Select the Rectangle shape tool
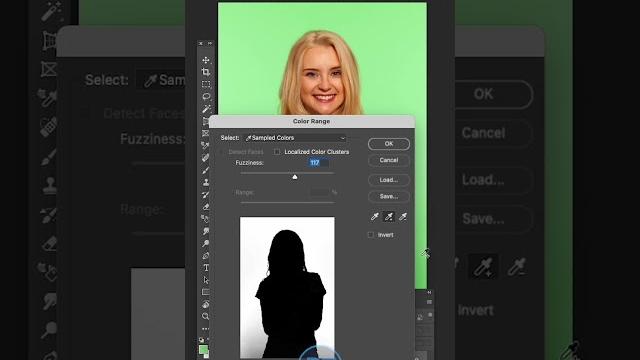The image size is (640, 360). tap(206, 292)
